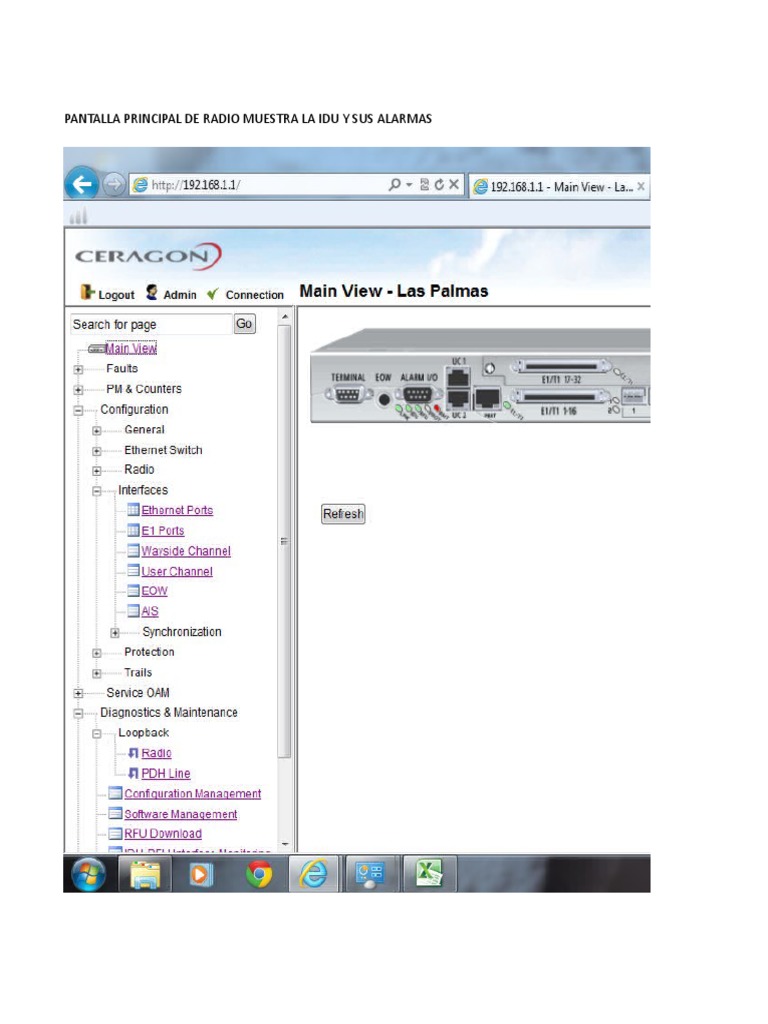Collapse the Interfaces tree node
The height and width of the screenshot is (1024, 768).
(97, 490)
